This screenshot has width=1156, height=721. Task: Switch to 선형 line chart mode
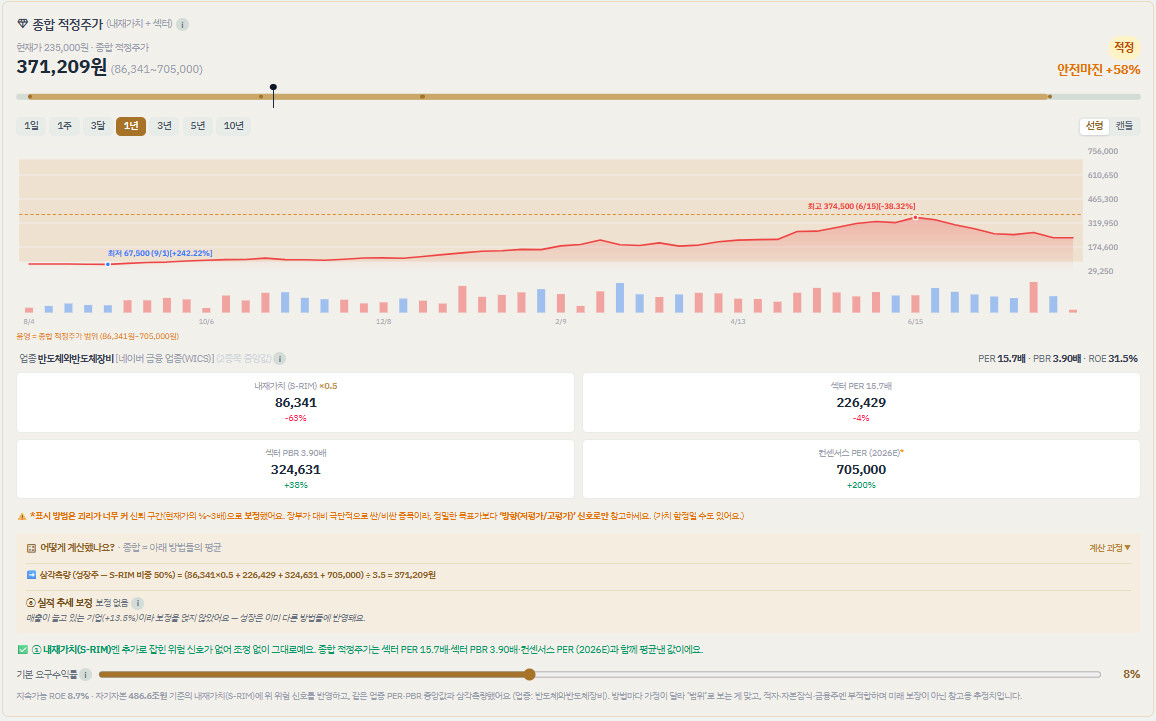[1095, 126]
